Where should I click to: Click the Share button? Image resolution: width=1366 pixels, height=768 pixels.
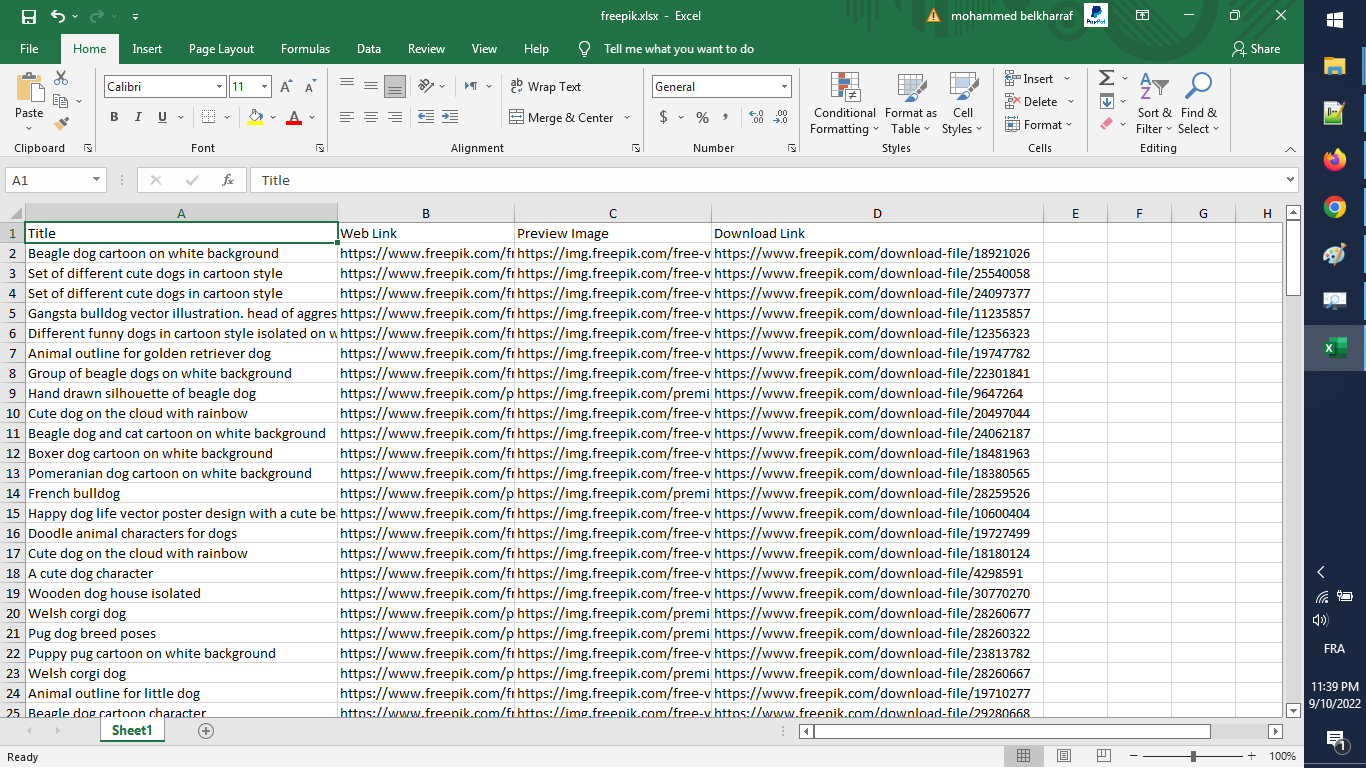click(x=1256, y=49)
